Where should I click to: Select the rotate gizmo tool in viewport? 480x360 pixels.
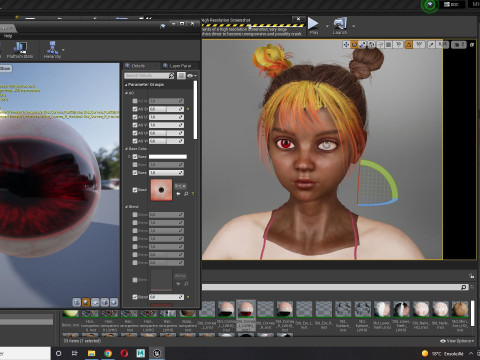point(354,44)
